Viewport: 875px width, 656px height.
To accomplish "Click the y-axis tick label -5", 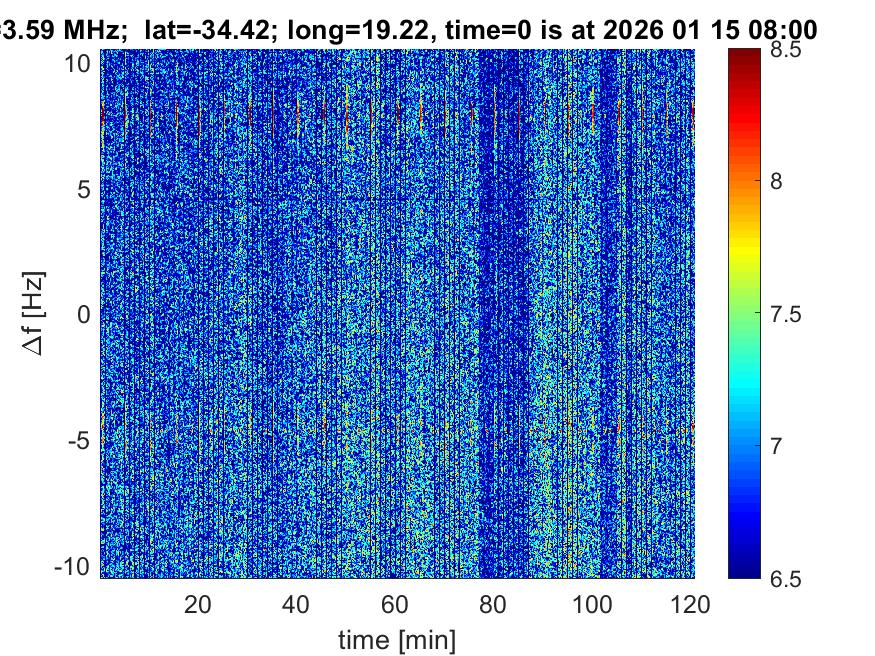I will [81, 441].
